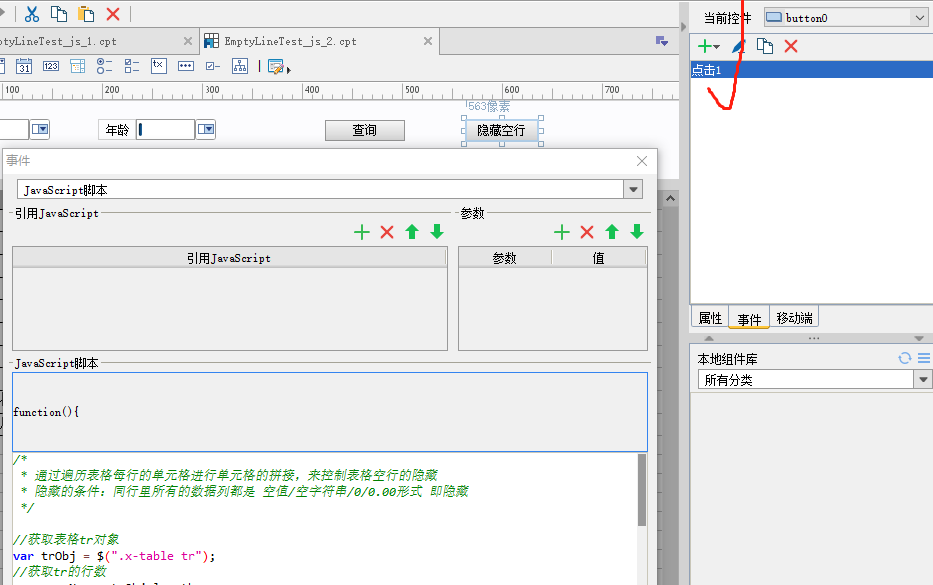Collapse library panel using right down arrow
The image size is (933, 585).
pyautogui.click(x=919, y=338)
